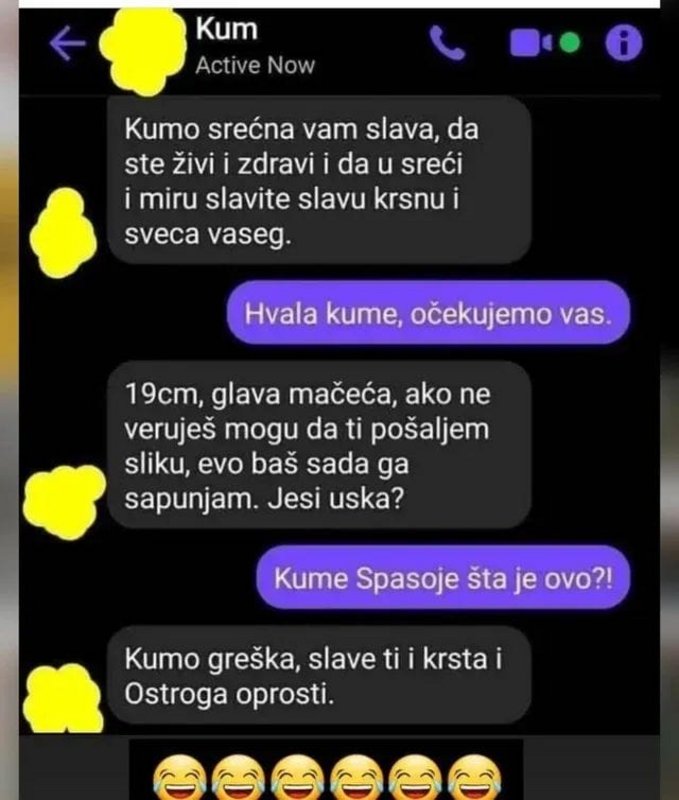The image size is (679, 800).
Task: Select the message starting 19cm, glava mačeća
Action: [319, 445]
